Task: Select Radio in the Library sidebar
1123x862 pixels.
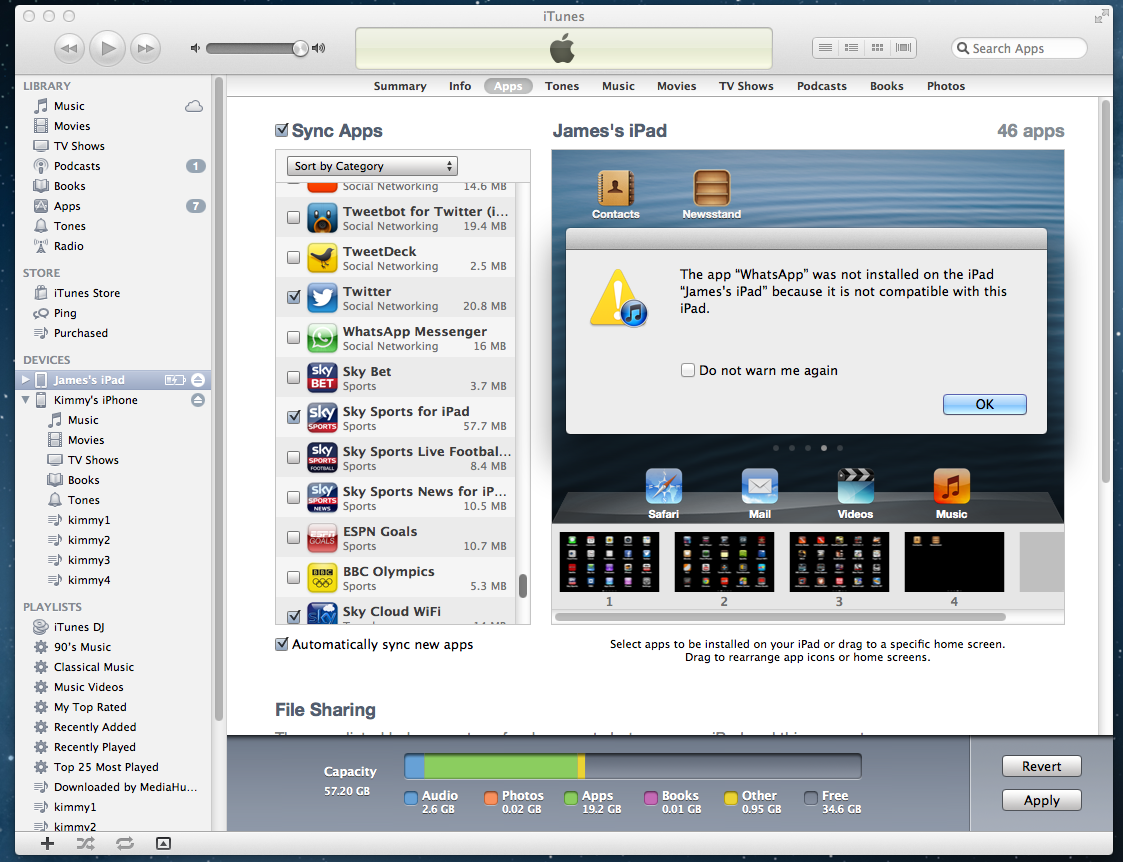Action: [68, 246]
